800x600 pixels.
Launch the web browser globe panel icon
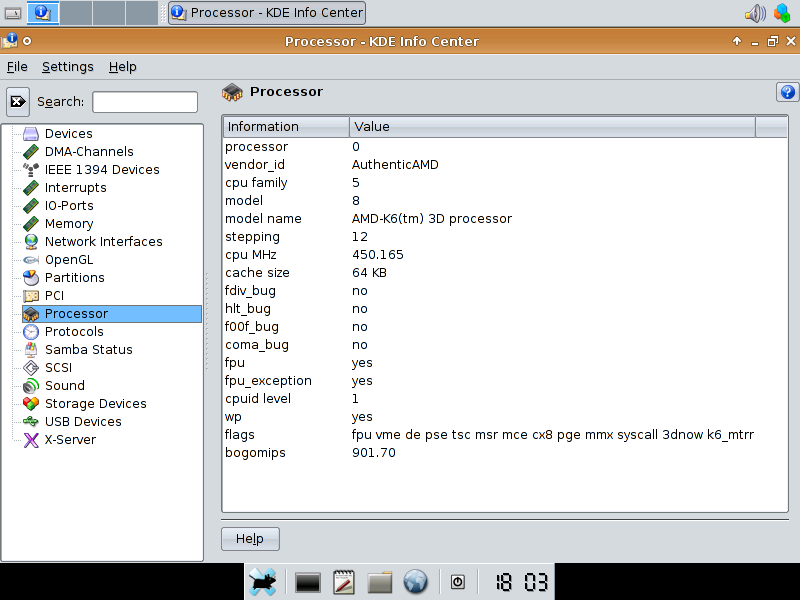click(x=415, y=582)
